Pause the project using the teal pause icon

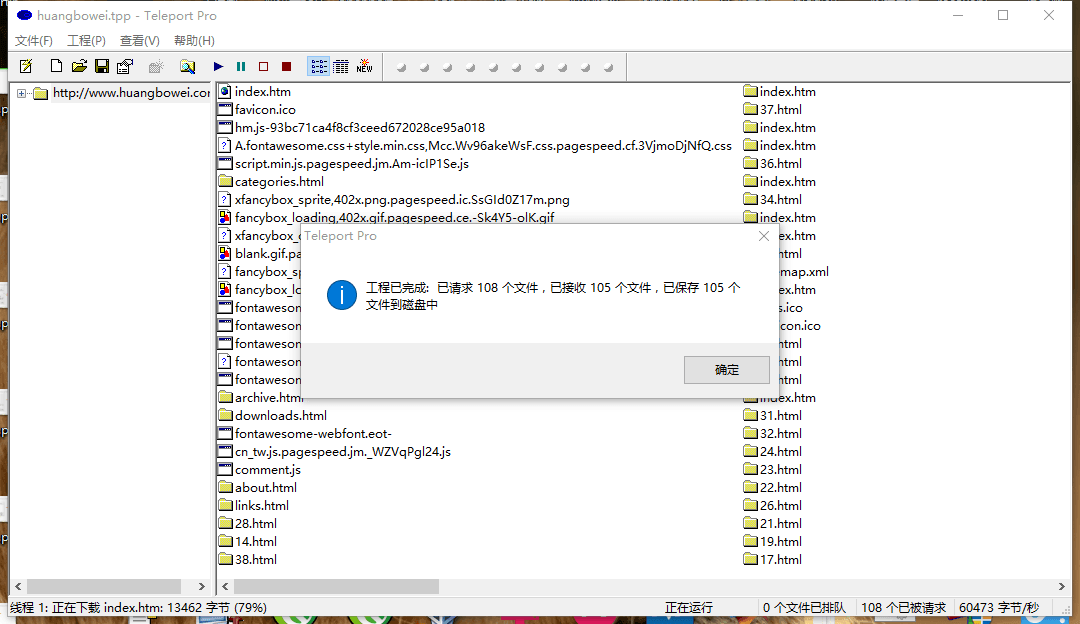241,66
